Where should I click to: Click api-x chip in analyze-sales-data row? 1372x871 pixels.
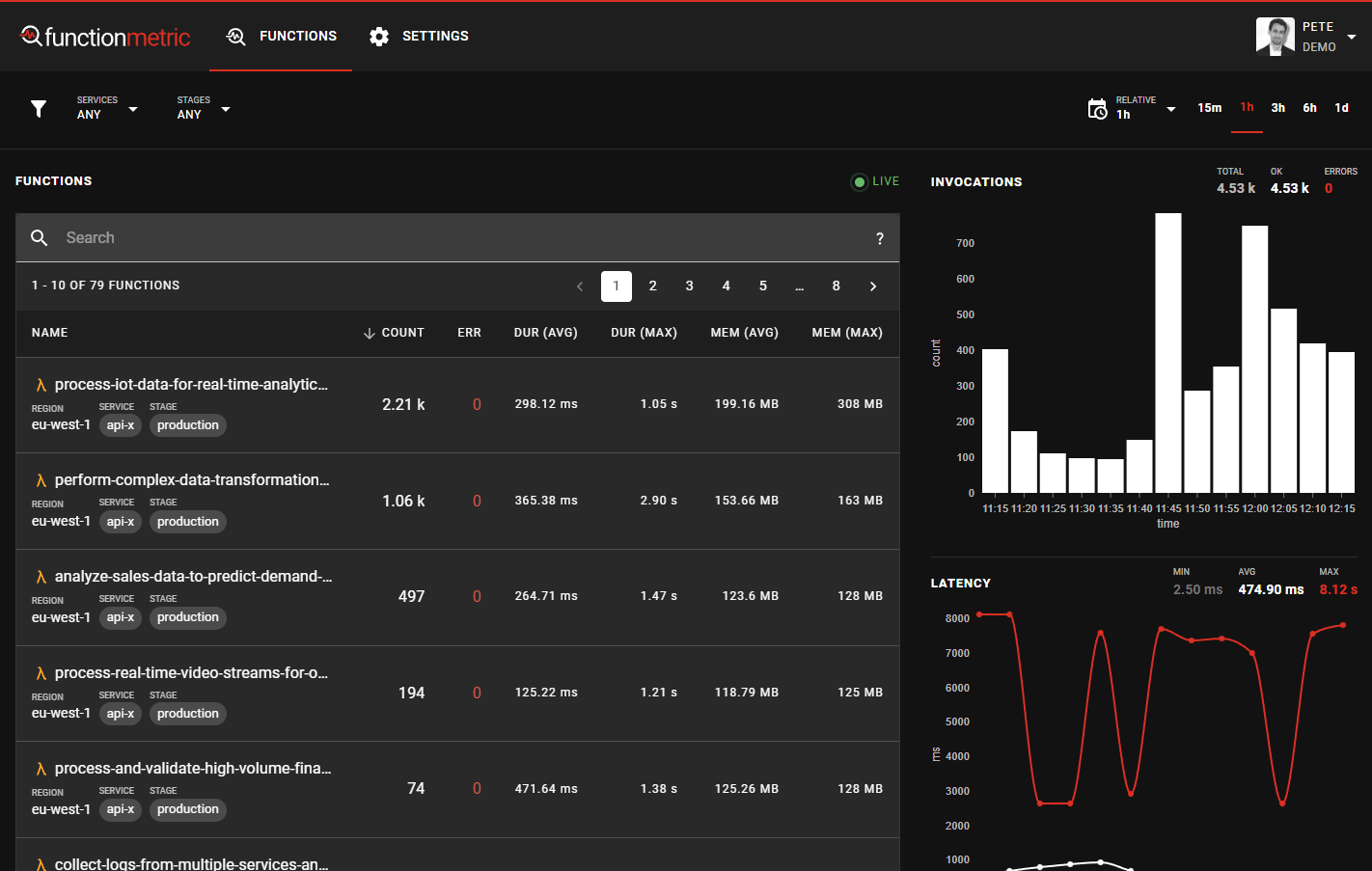point(121,617)
